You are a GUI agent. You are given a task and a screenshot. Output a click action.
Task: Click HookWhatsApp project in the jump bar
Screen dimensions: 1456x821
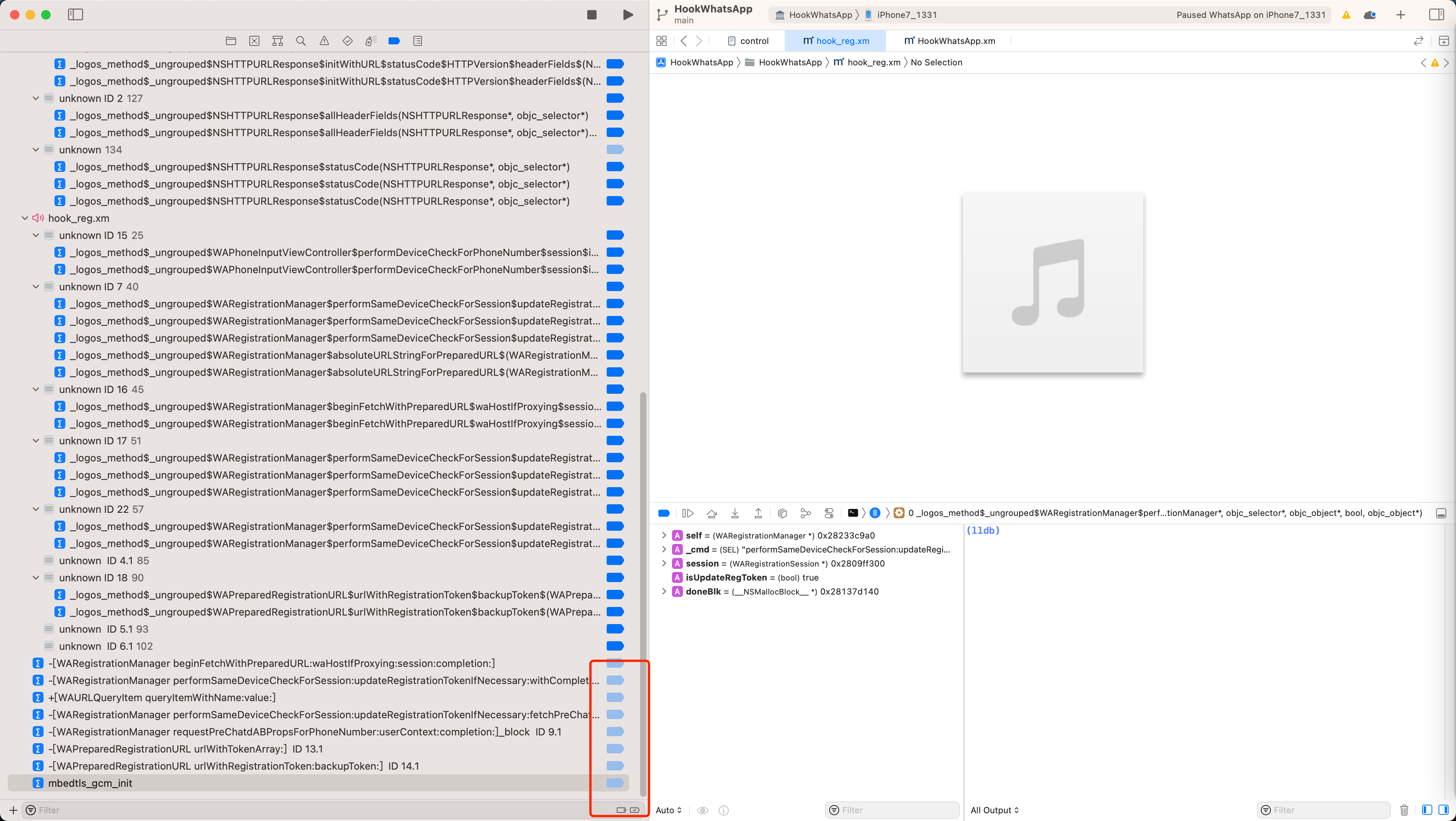[695, 62]
